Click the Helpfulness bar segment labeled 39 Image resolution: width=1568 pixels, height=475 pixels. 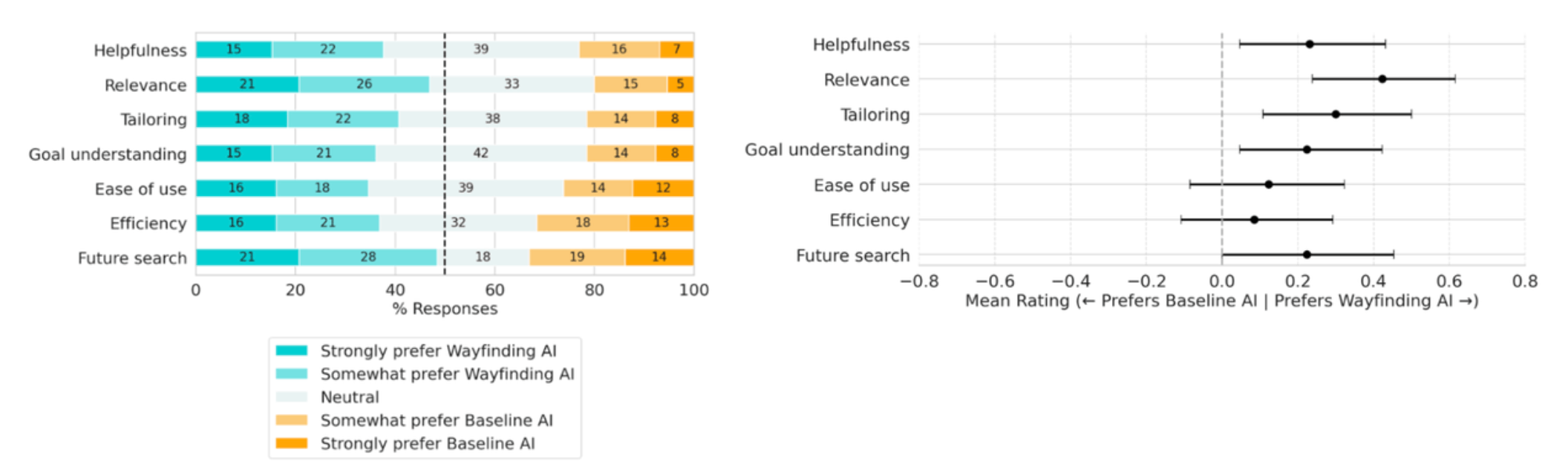click(481, 50)
